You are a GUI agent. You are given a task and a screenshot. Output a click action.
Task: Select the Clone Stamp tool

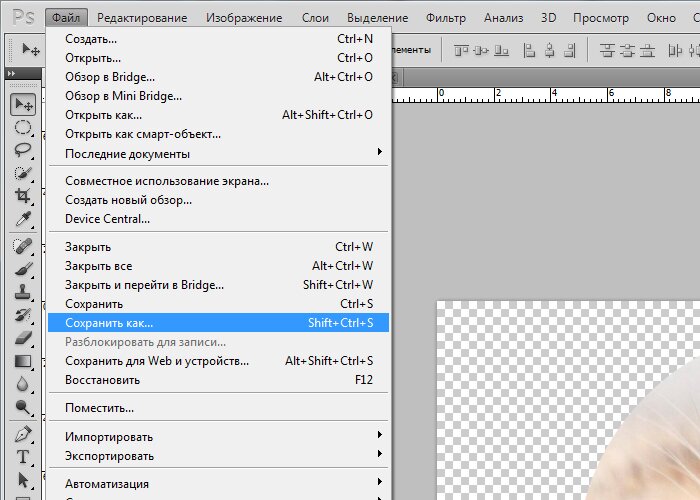click(23, 292)
